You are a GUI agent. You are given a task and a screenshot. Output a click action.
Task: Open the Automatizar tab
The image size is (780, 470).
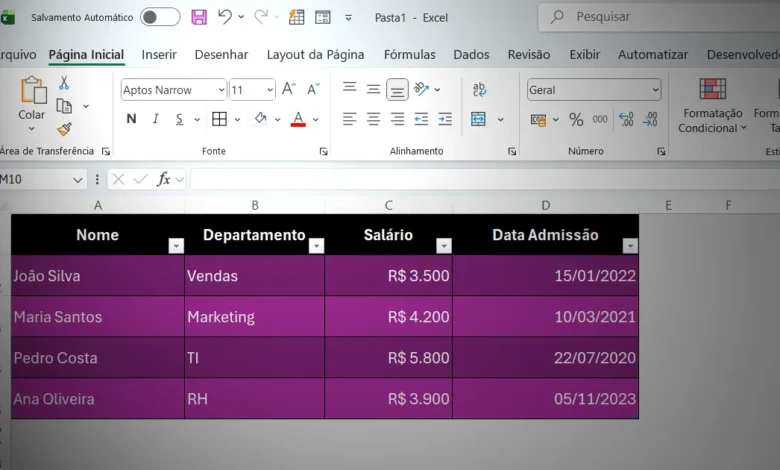[653, 55]
